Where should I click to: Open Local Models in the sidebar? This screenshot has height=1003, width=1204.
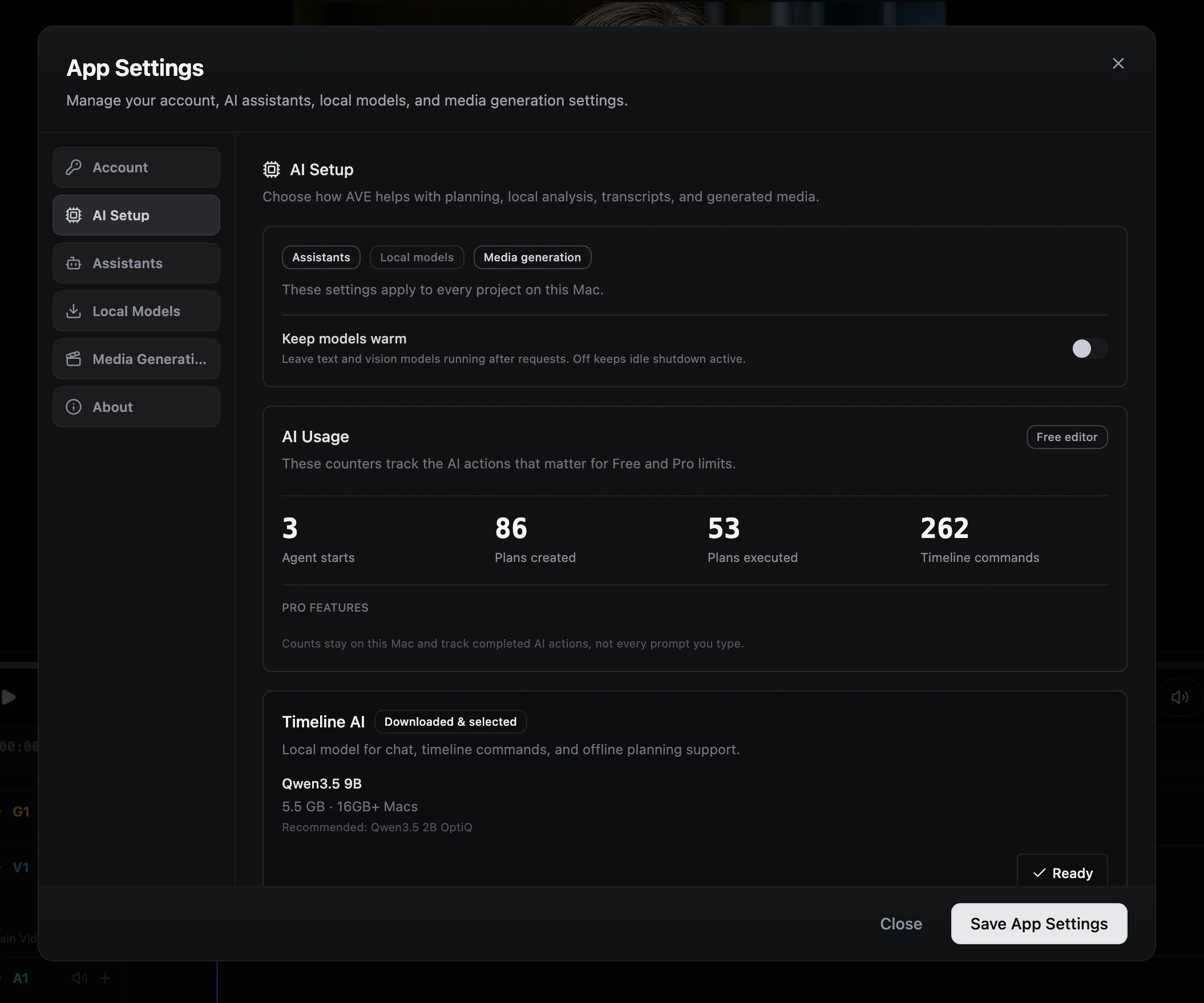(136, 310)
